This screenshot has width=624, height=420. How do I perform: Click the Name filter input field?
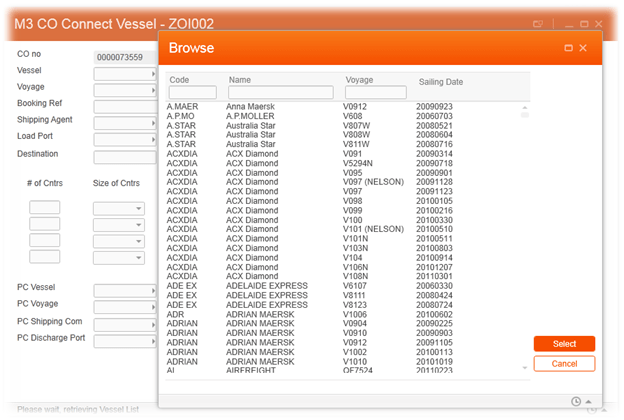tap(280, 93)
